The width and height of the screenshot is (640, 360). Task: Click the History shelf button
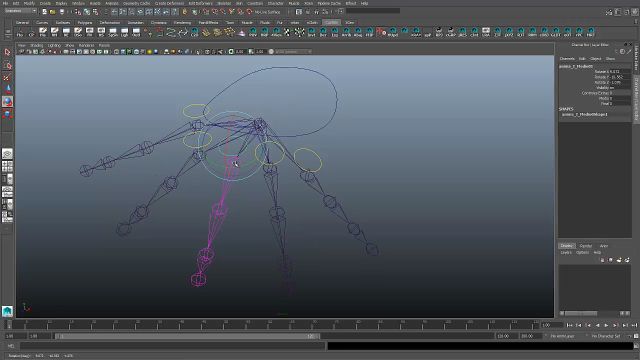(x=20, y=32)
